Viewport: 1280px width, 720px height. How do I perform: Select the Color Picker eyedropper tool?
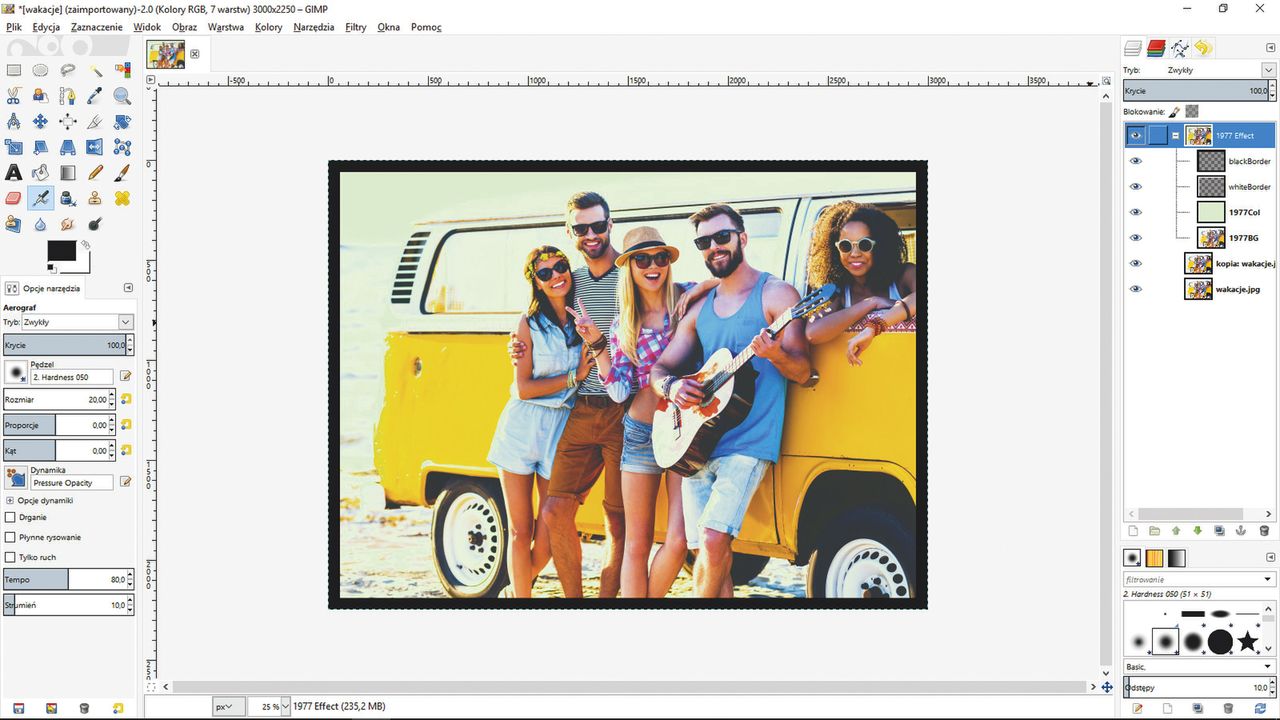click(95, 96)
